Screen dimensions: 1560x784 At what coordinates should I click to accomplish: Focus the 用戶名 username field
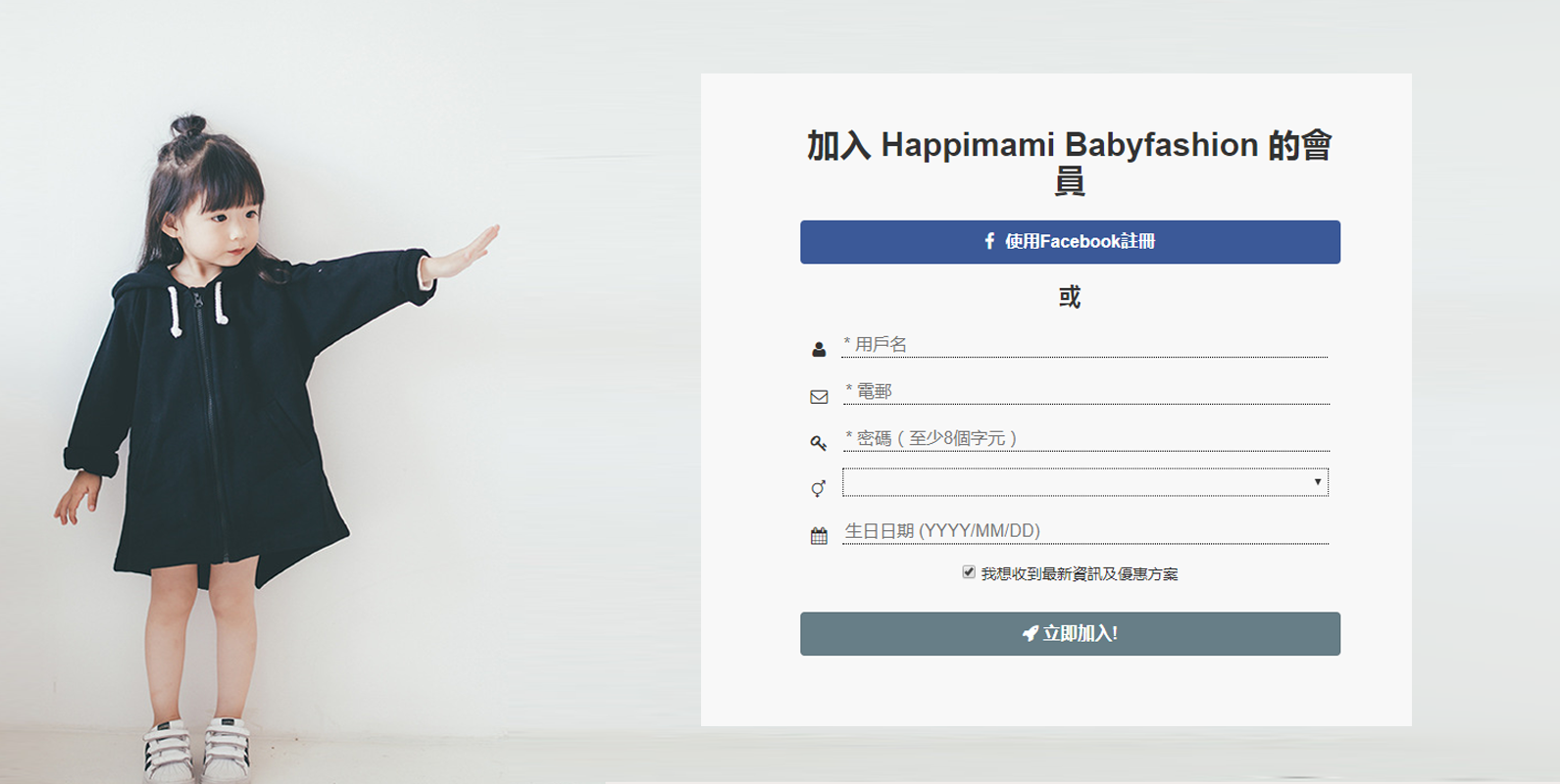click(1084, 345)
